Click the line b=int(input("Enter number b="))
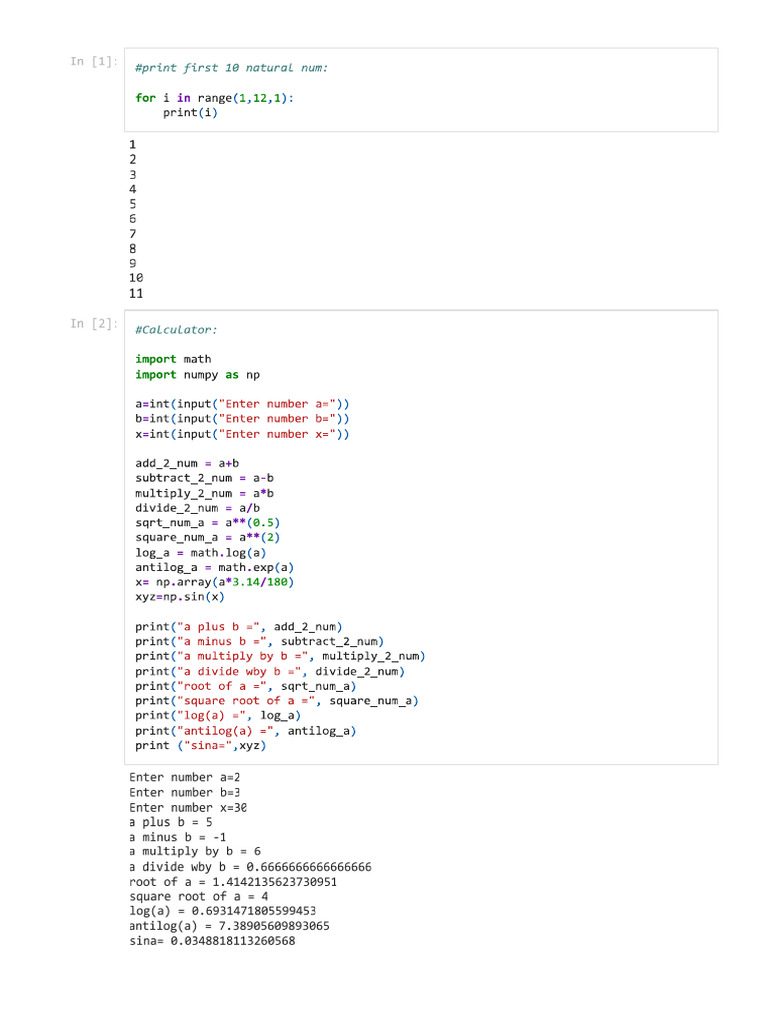Screen dimensions: 768x1024 coord(242,419)
